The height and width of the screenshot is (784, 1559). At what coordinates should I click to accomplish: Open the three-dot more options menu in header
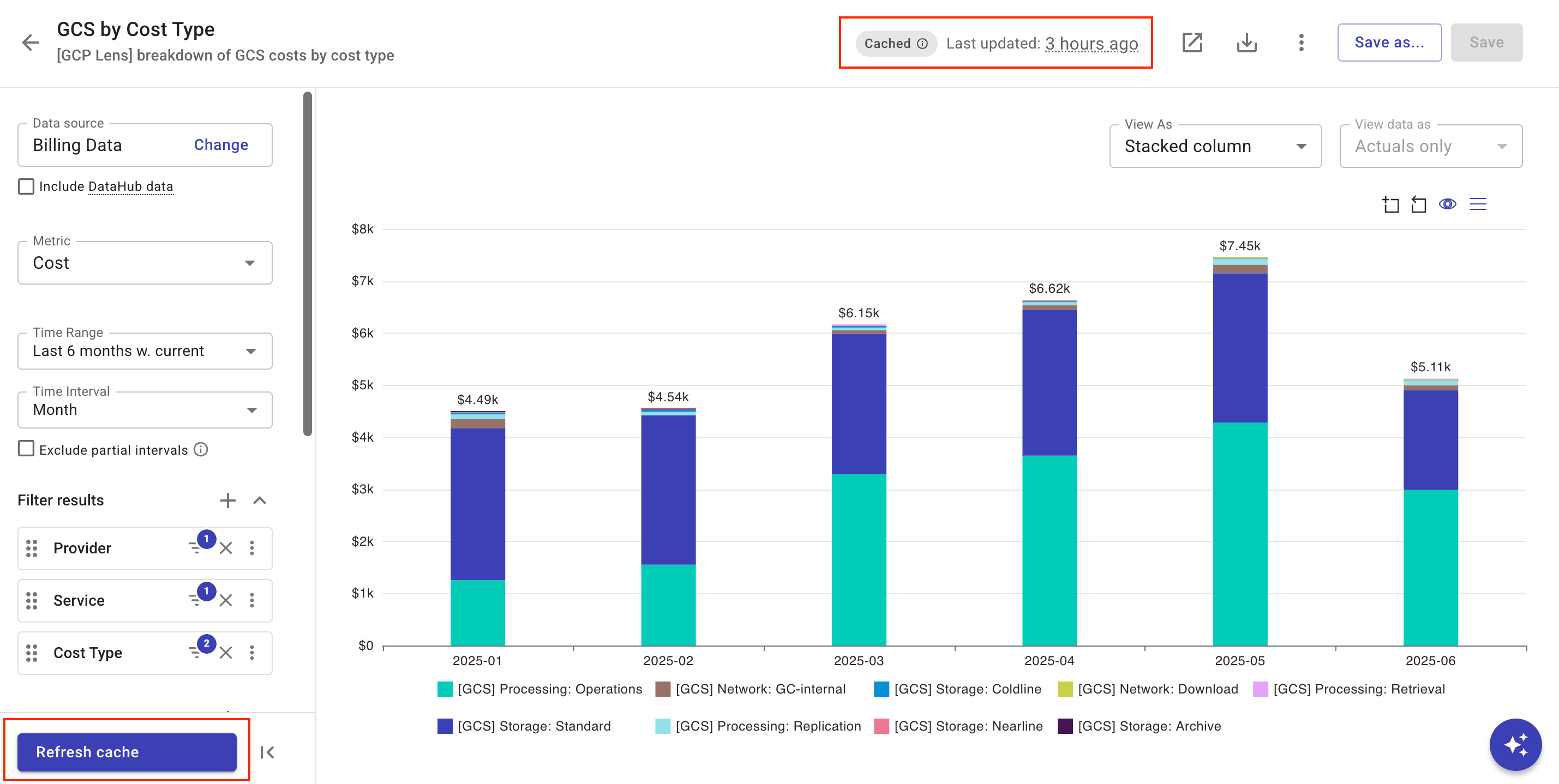click(x=1301, y=43)
